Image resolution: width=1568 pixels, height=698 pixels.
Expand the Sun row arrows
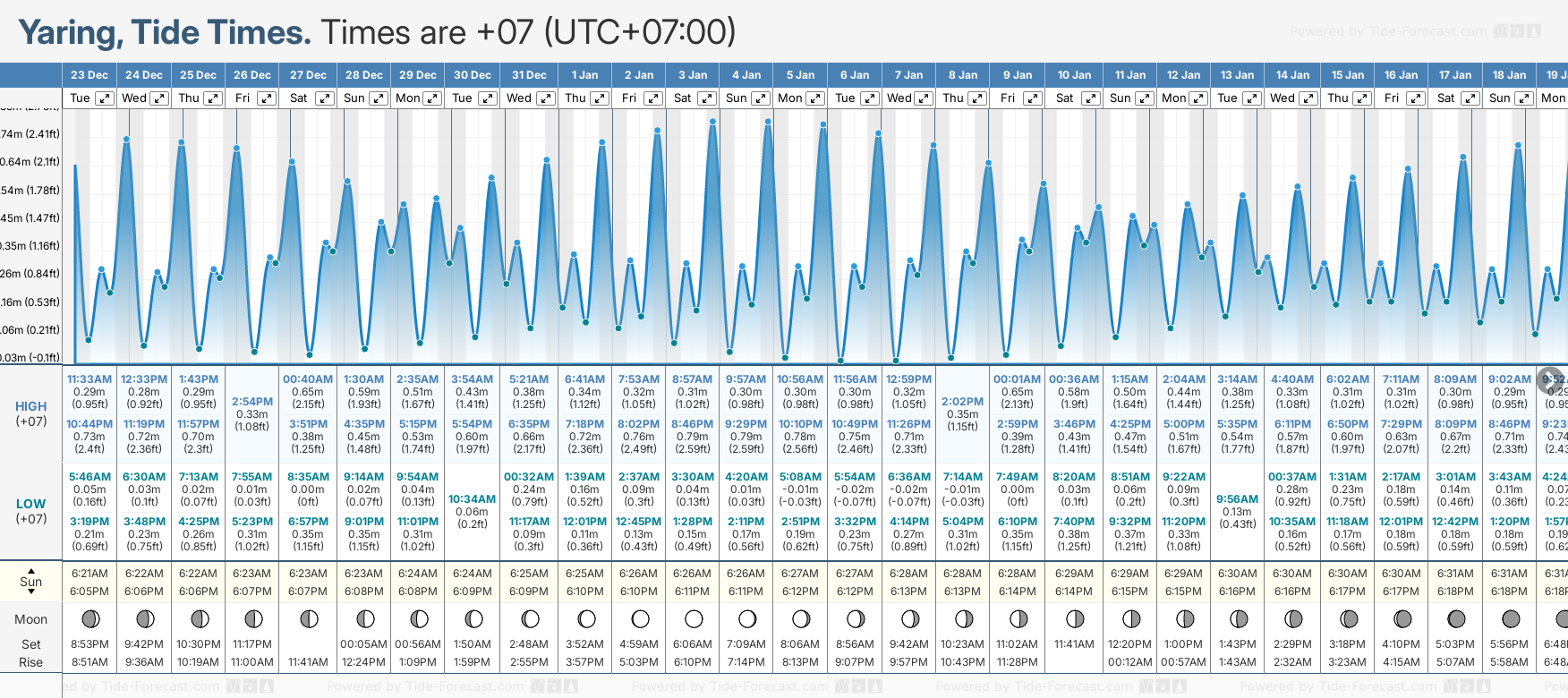pos(31,581)
